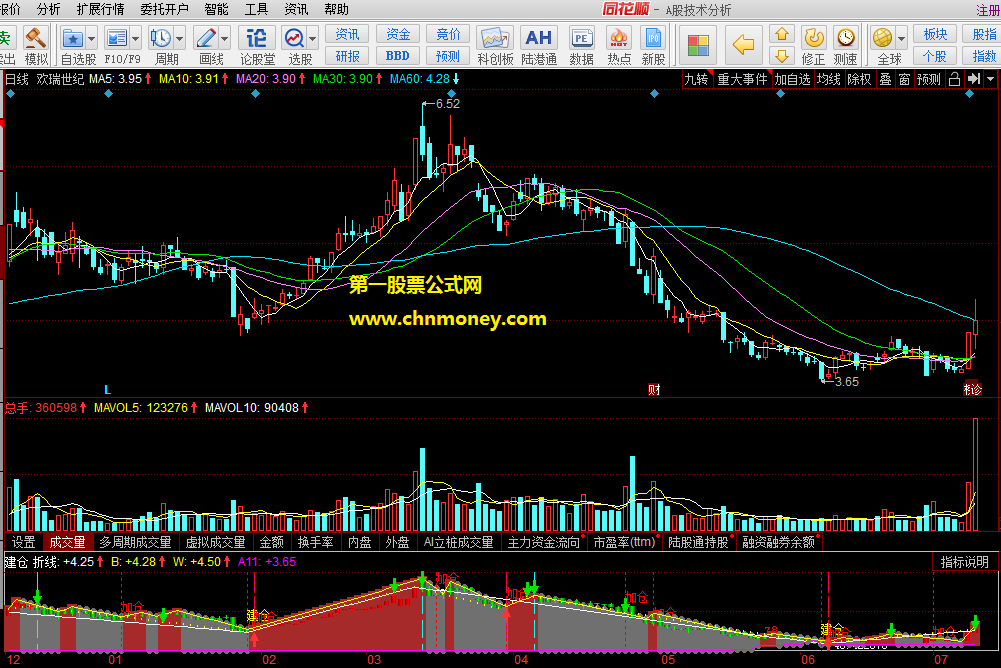Switch to 融资融券余额 indicator tab
Viewport: 1001px width, 668px height.
pyautogui.click(x=778, y=542)
